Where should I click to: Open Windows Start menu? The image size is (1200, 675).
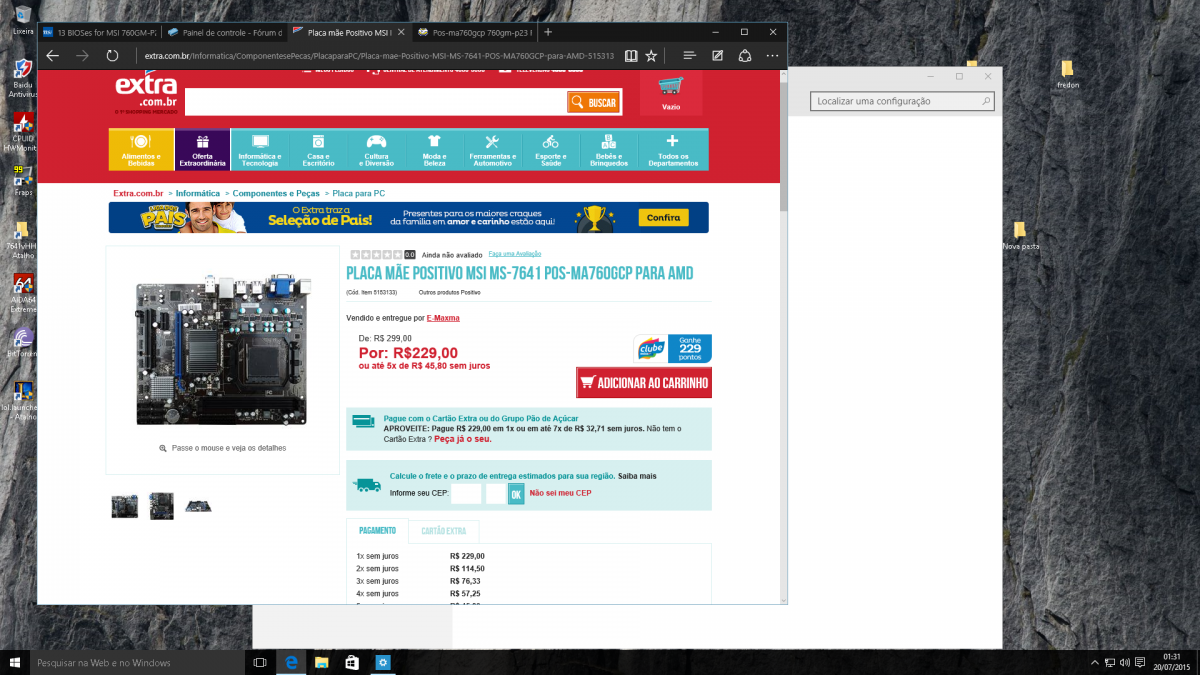pyautogui.click(x=15, y=662)
